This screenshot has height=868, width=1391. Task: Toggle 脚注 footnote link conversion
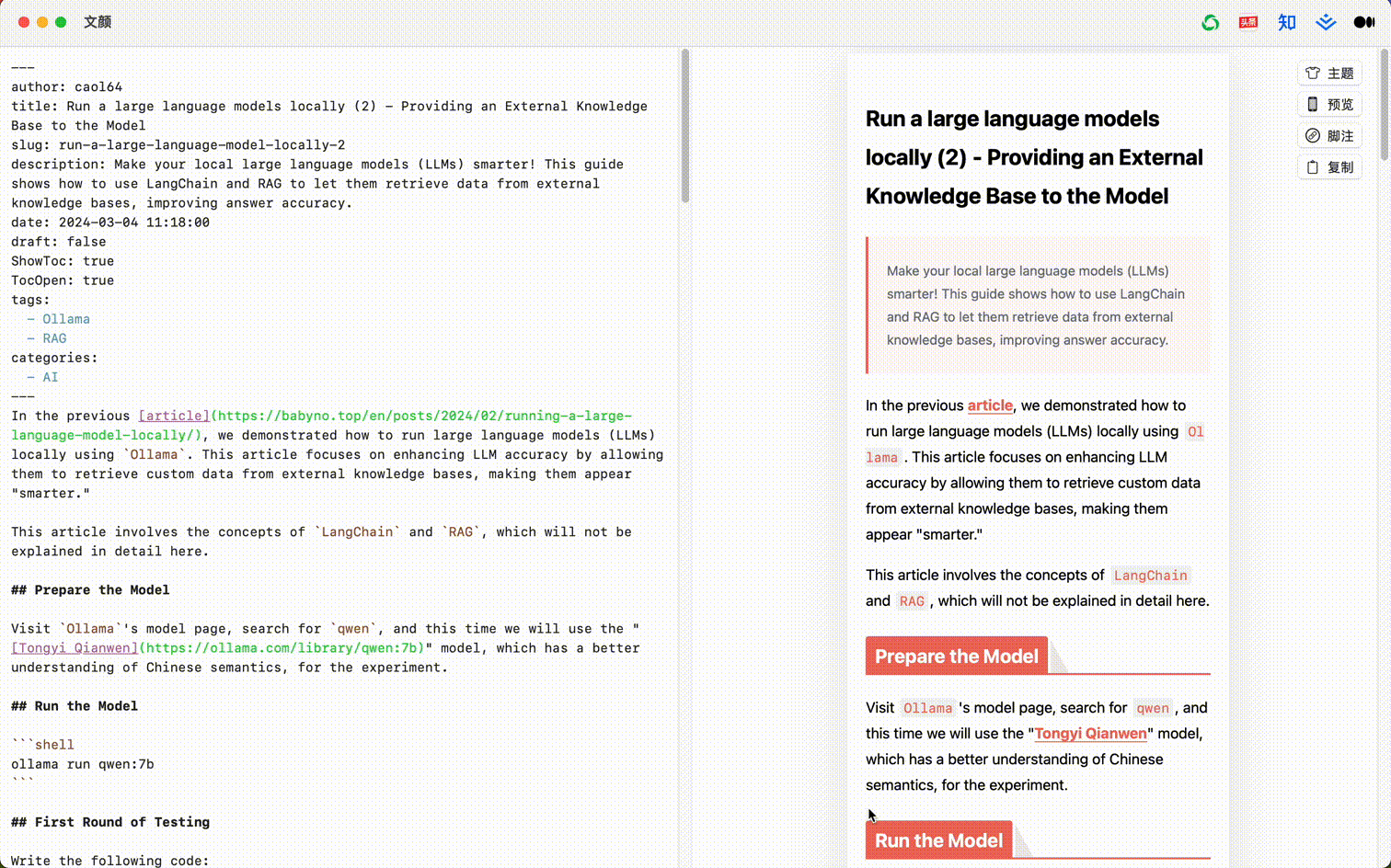[1329, 136]
